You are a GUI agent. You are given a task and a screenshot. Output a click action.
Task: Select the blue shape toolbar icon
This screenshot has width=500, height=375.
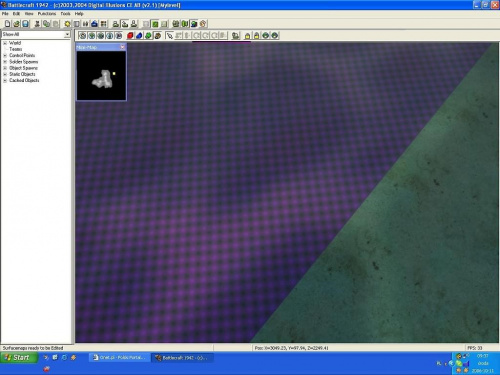tap(139, 35)
